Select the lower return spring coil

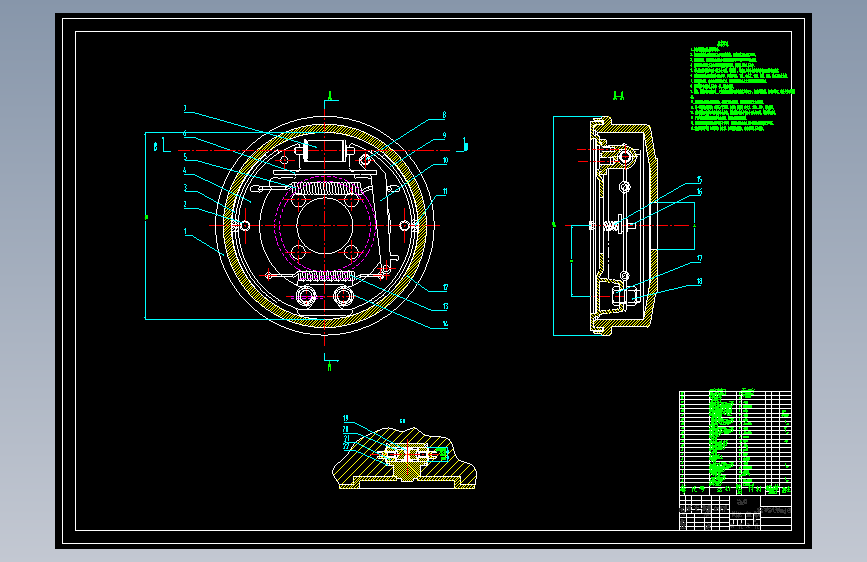click(x=326, y=275)
